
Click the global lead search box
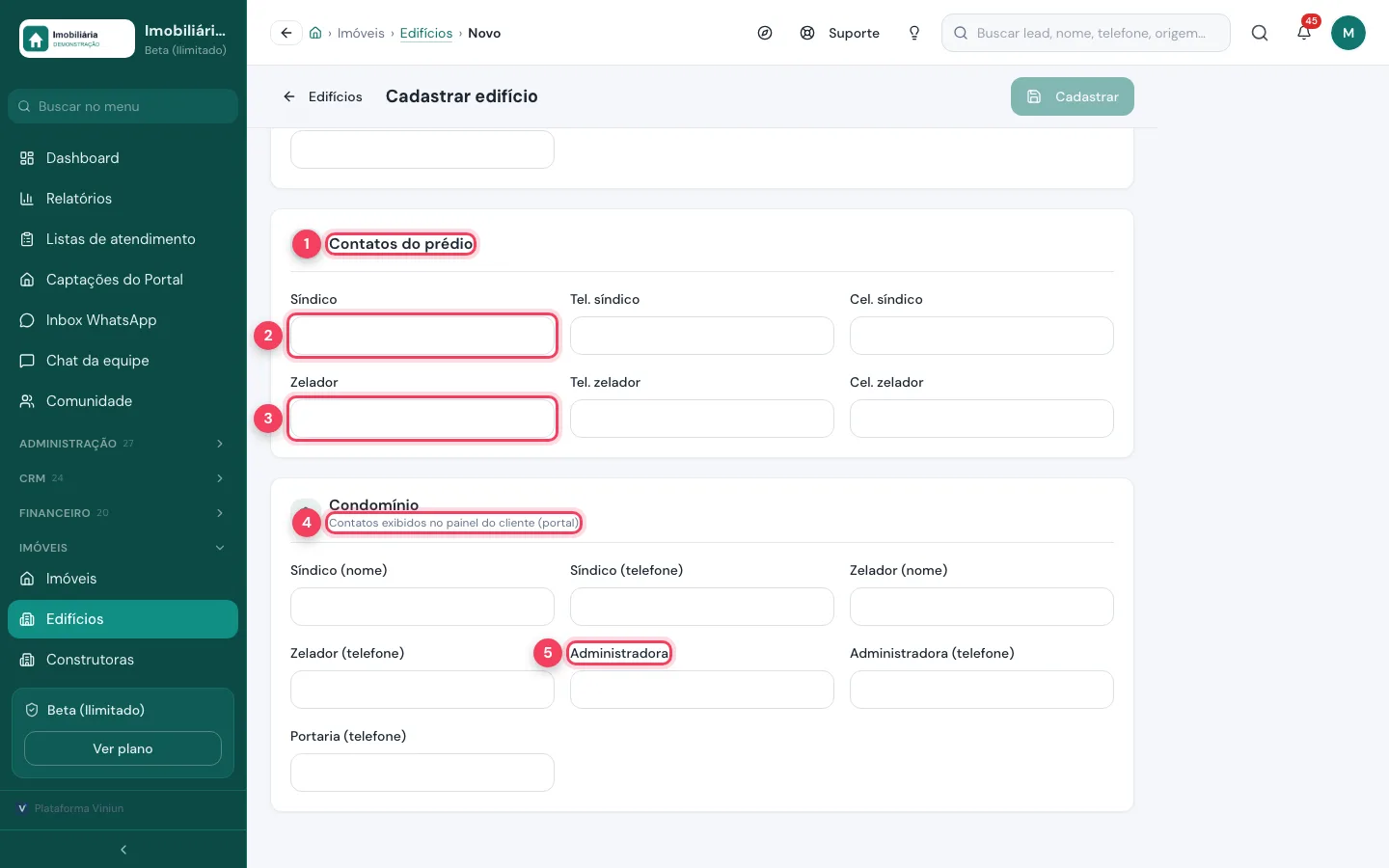(1086, 33)
